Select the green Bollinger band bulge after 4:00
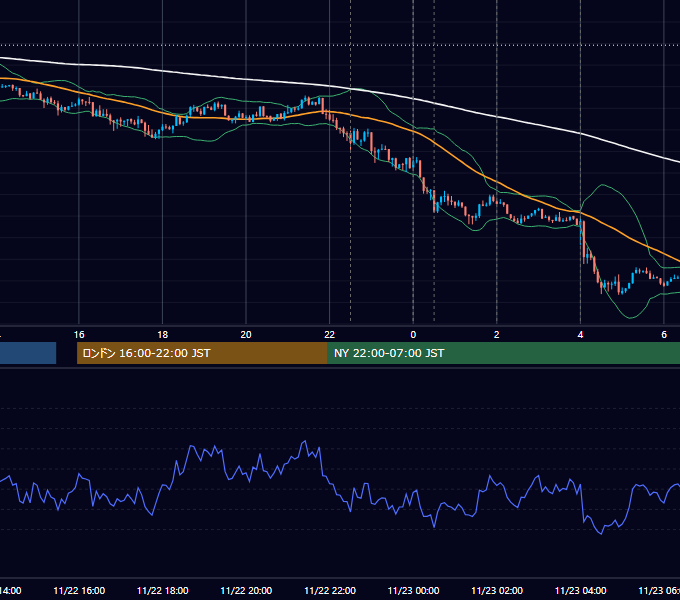This screenshot has height=600, width=680. click(x=603, y=185)
